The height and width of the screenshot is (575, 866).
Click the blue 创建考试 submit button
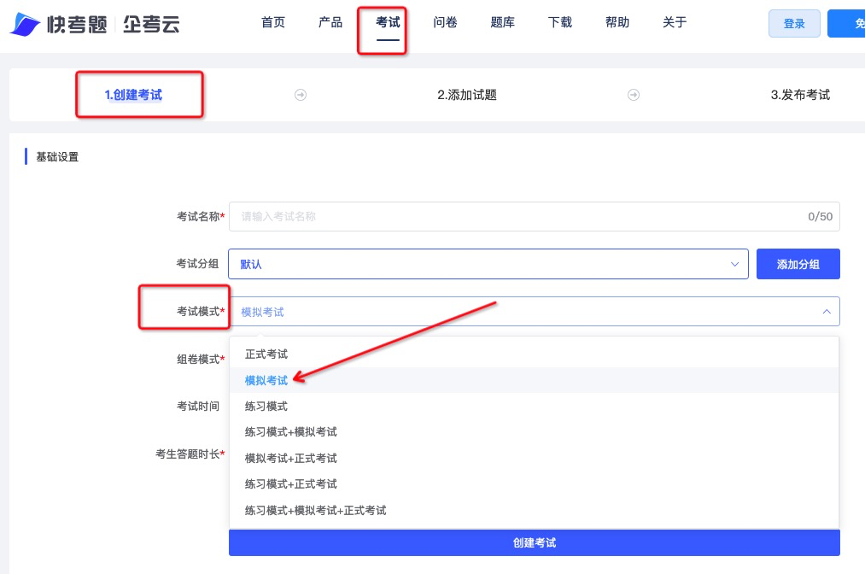[x=534, y=543]
